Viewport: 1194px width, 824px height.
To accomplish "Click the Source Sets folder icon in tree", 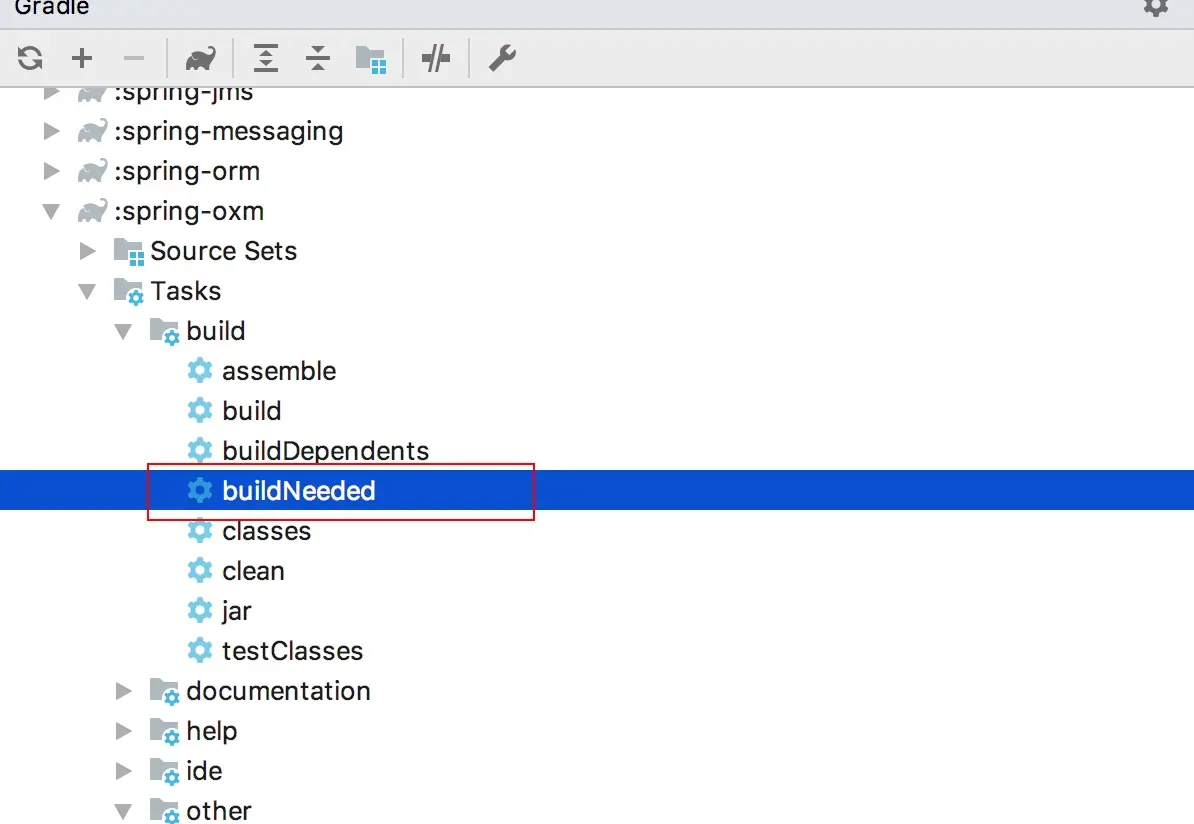I will click(129, 252).
